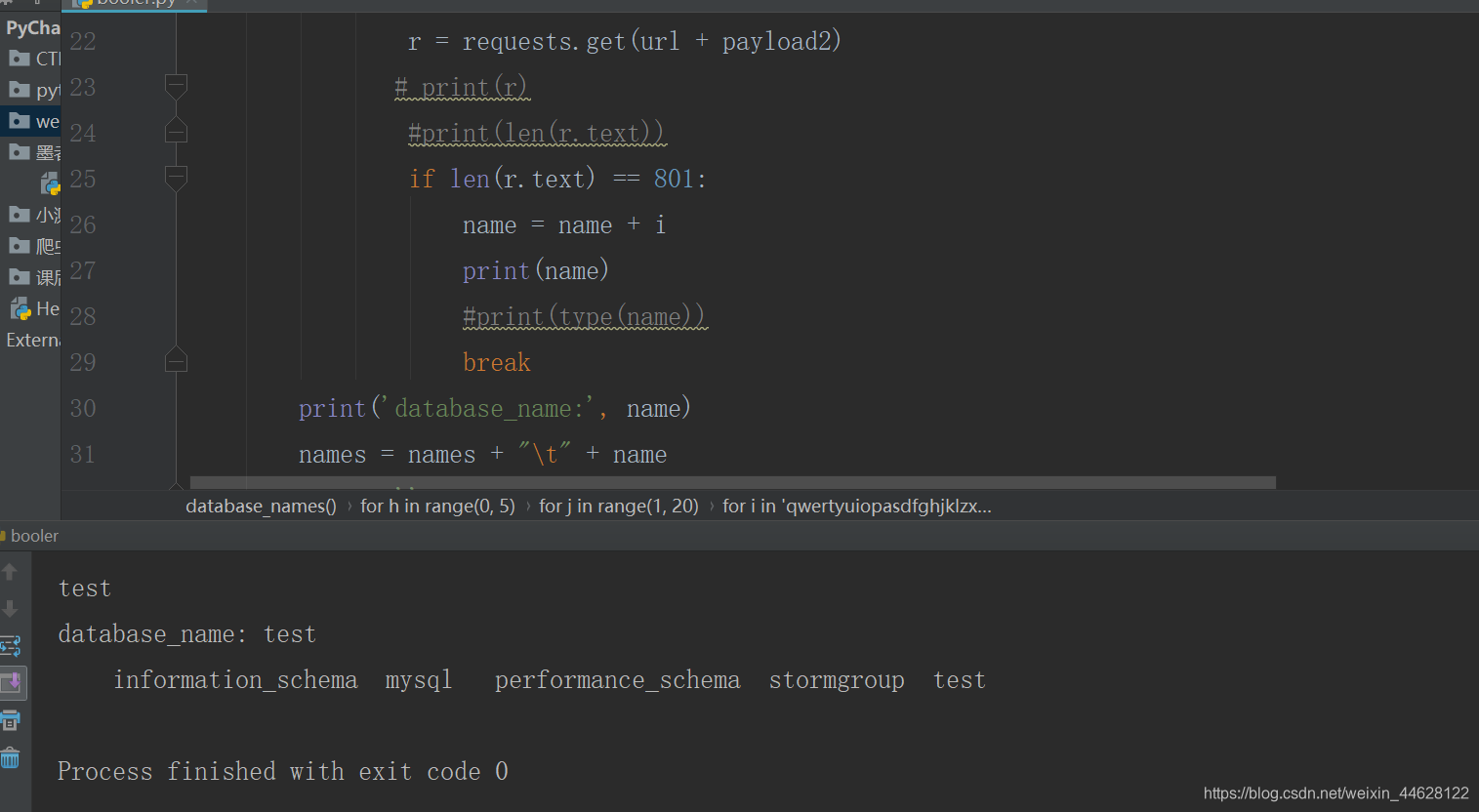Screen dimensions: 1479x812
Task: Click the 'name = name + i' line
Action: (x=563, y=224)
